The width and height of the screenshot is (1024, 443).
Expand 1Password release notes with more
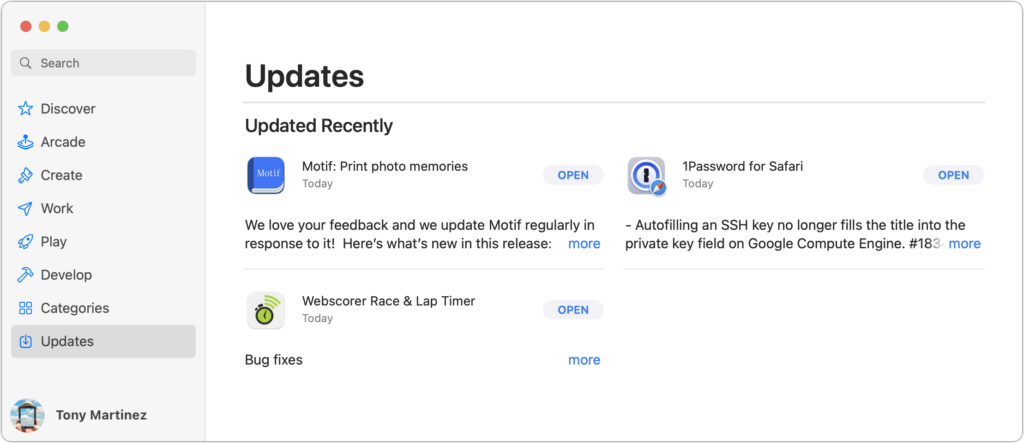tap(965, 244)
